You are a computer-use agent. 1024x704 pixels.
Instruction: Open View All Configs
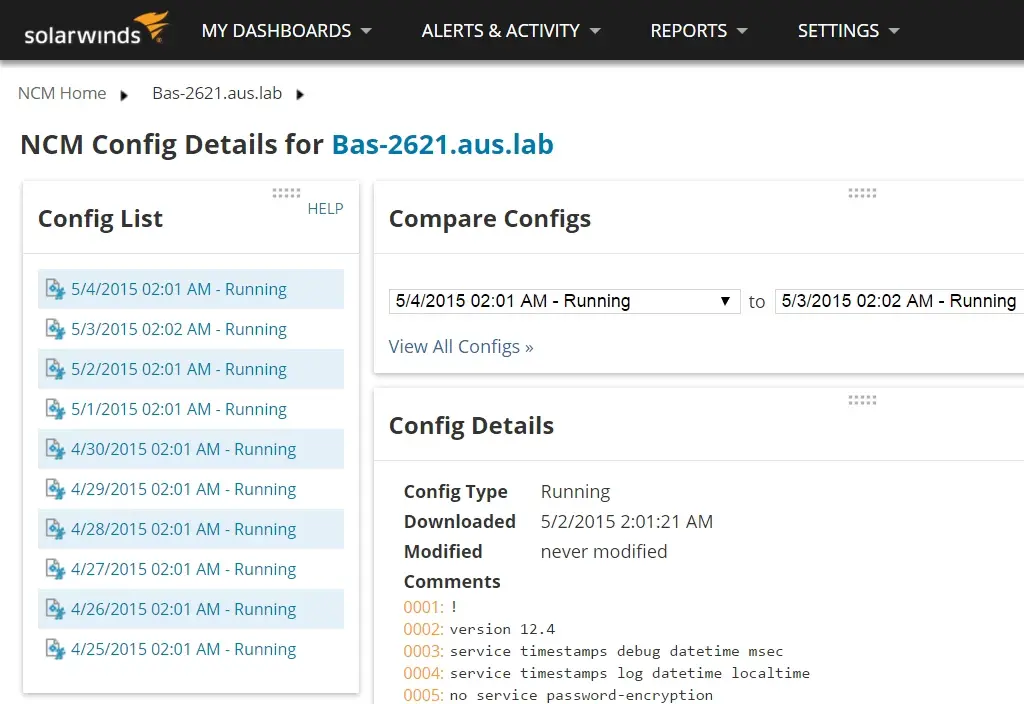pyautogui.click(x=460, y=346)
